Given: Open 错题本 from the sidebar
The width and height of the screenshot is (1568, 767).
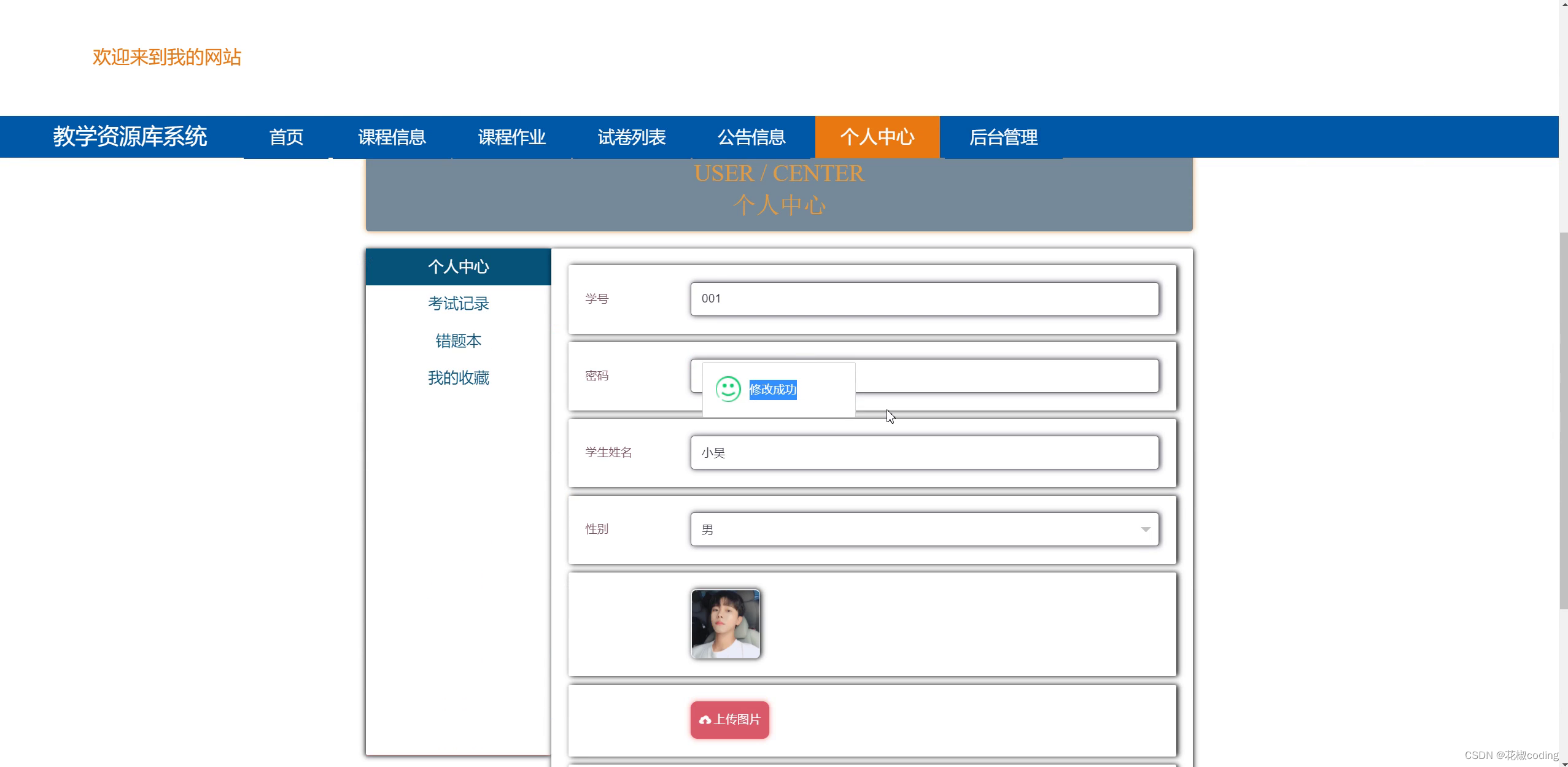Looking at the screenshot, I should (x=458, y=341).
